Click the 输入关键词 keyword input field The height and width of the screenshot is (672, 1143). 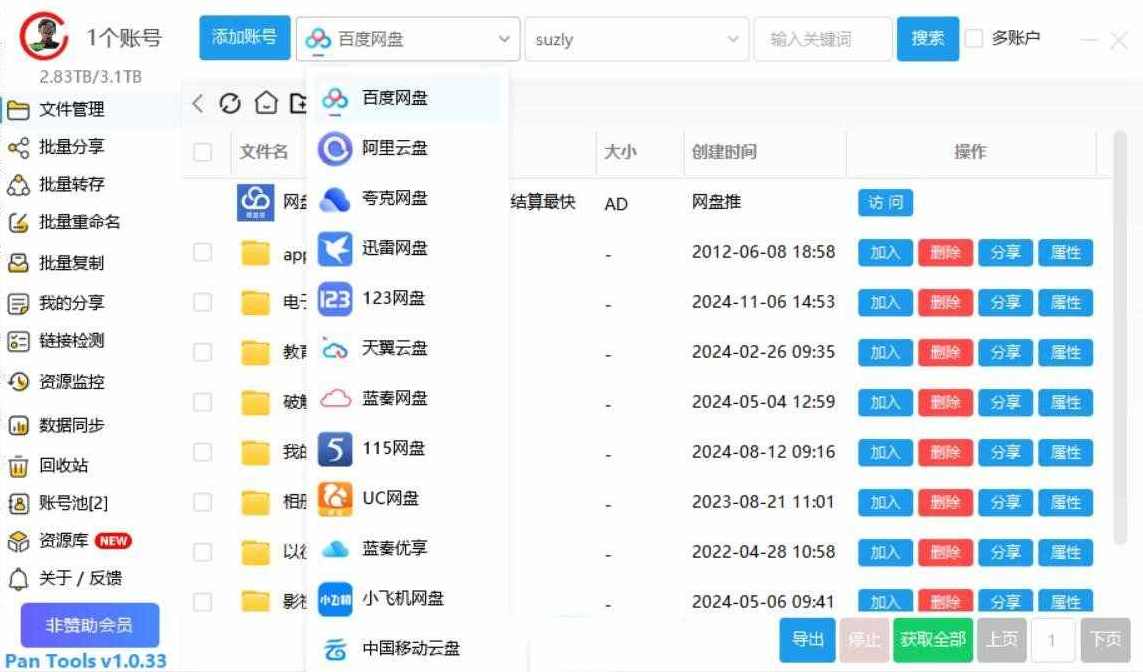pyautogui.click(x=822, y=38)
